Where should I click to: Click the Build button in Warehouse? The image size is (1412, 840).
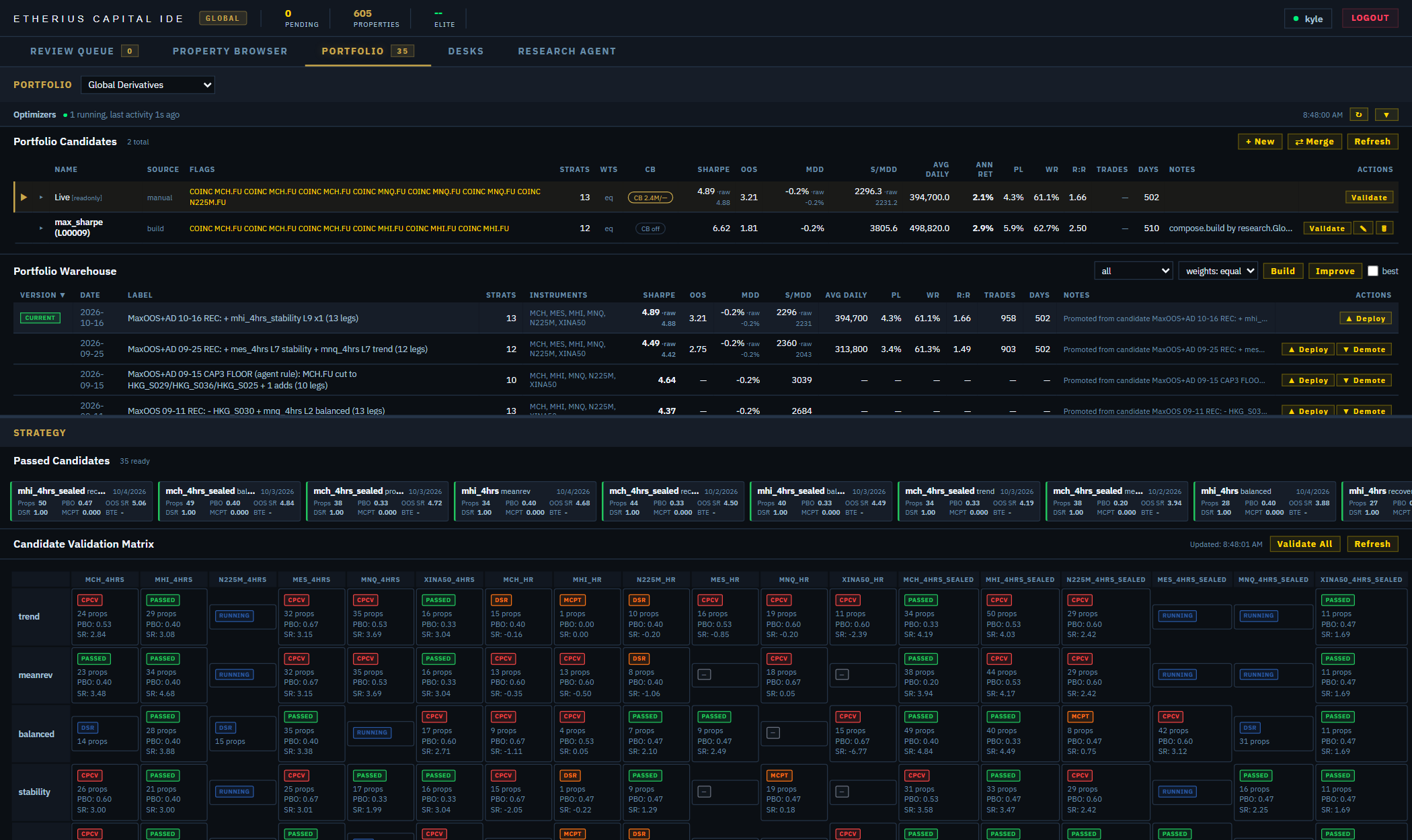click(x=1283, y=271)
